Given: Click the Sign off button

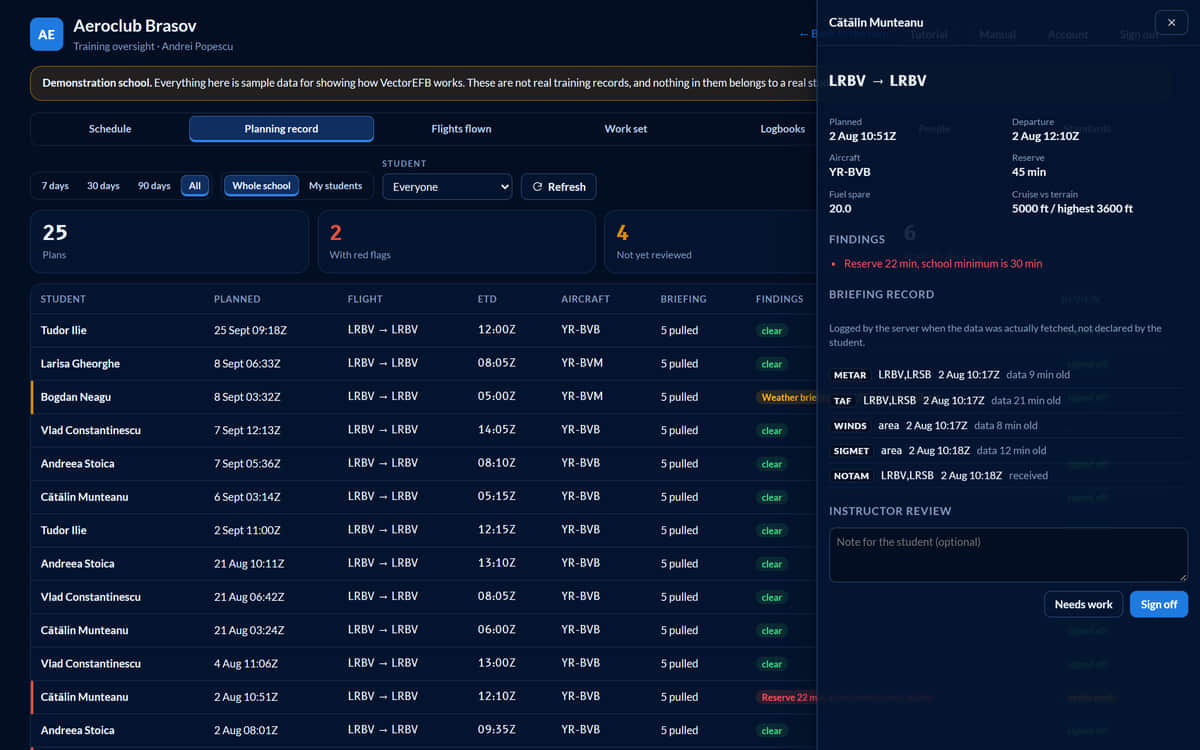Looking at the screenshot, I should (x=1159, y=604).
